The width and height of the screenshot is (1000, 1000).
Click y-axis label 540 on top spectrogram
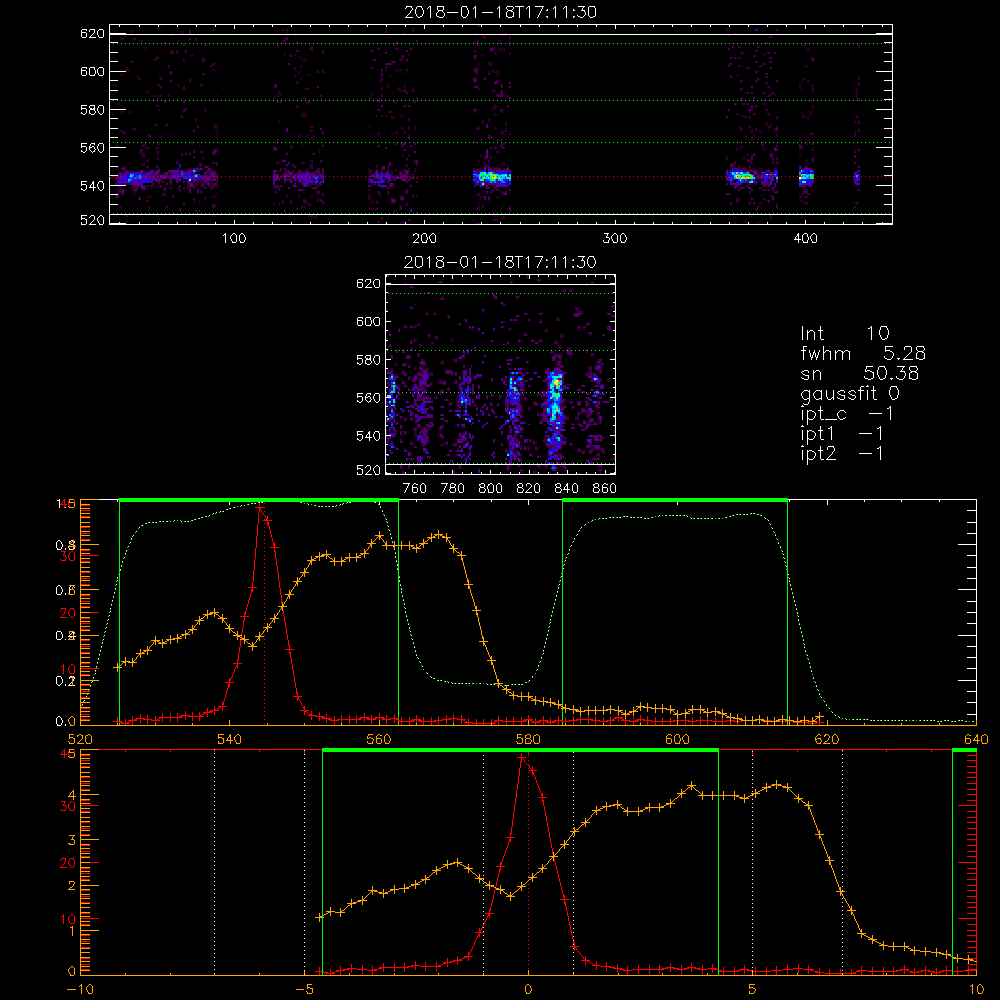(x=92, y=186)
